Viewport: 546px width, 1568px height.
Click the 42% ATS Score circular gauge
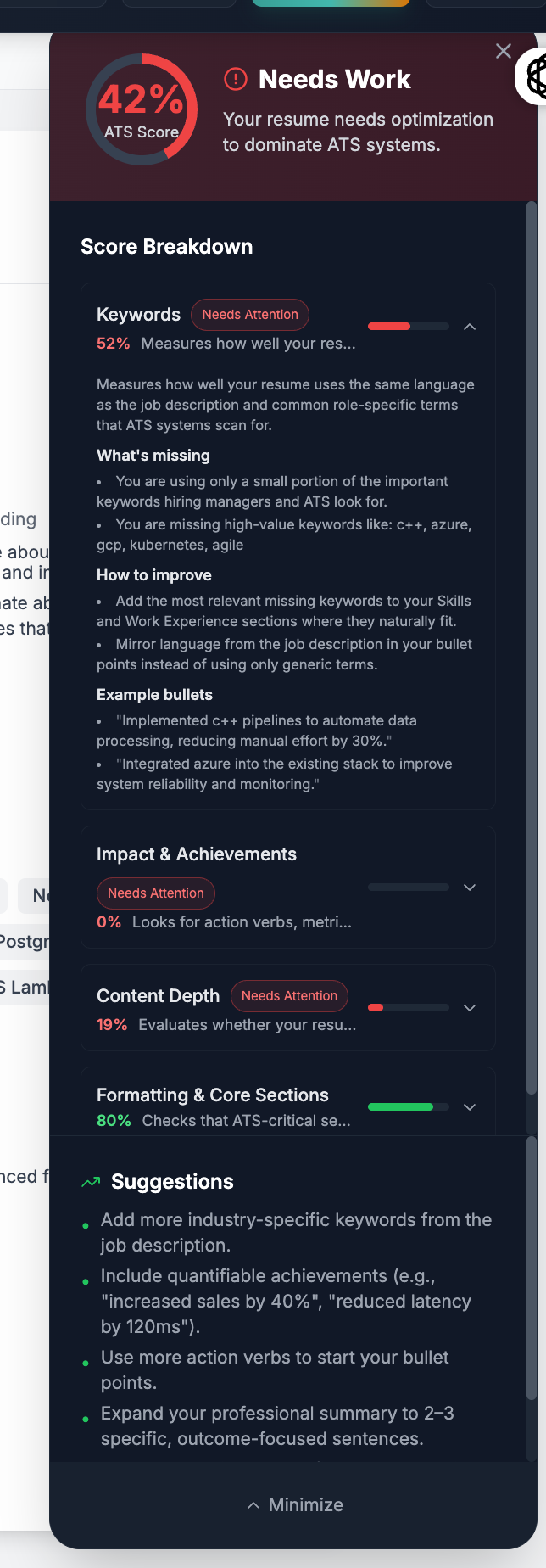[142, 109]
